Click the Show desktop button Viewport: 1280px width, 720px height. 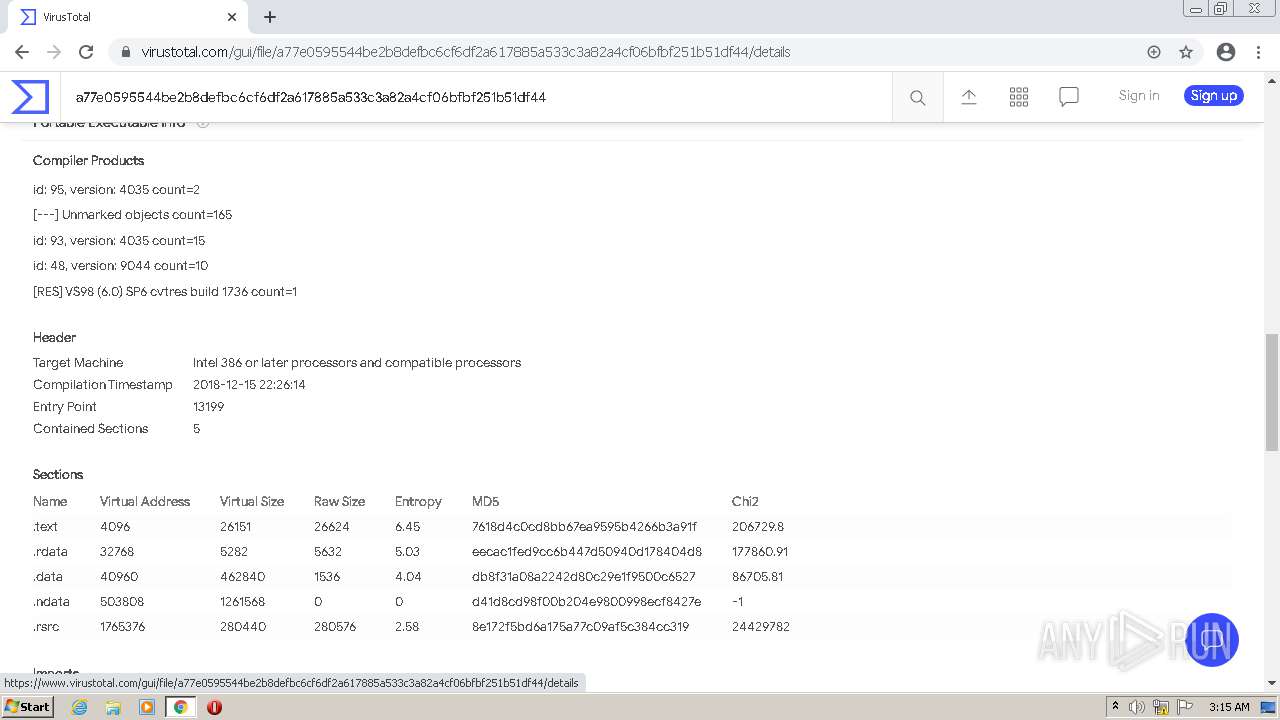pyautogui.click(x=1268, y=707)
